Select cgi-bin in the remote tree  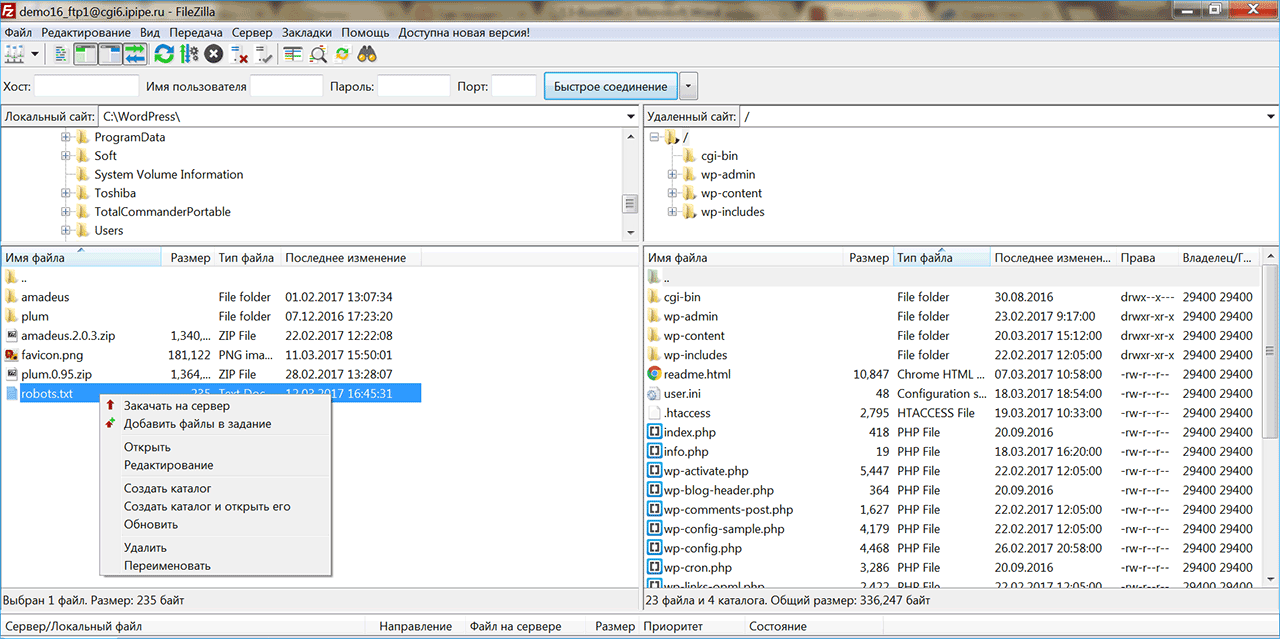point(720,156)
